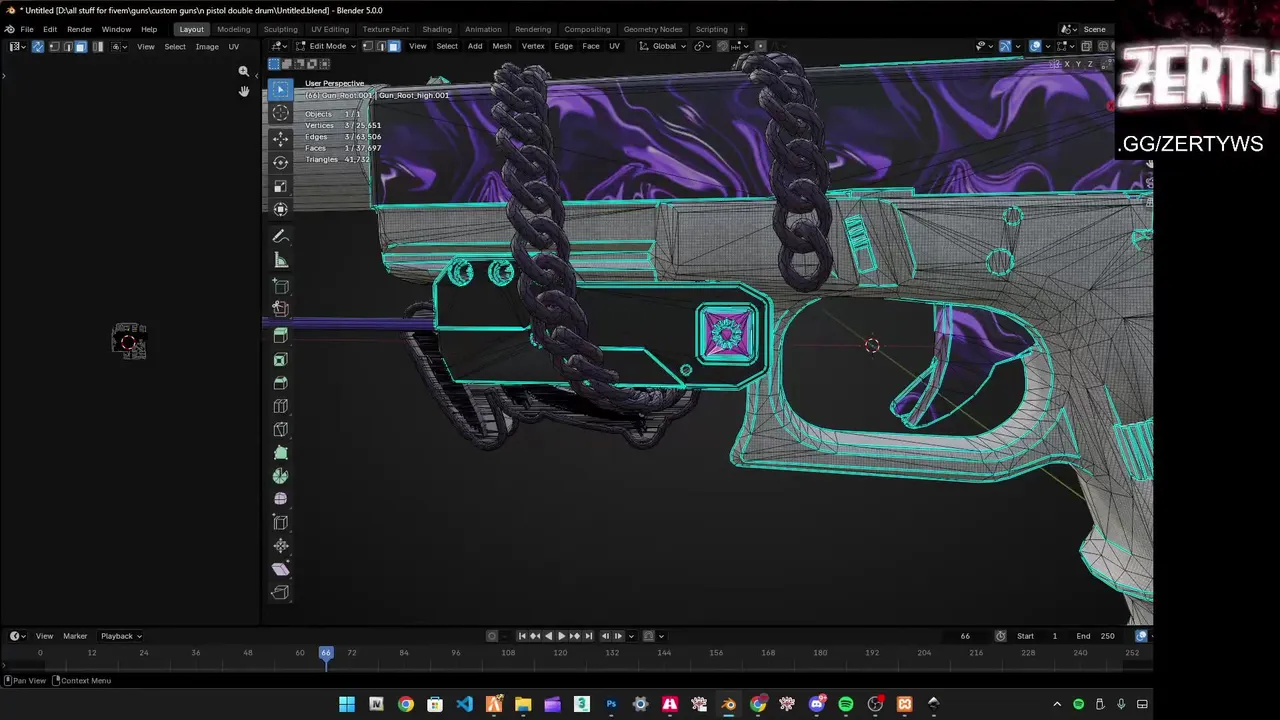Toggle X axis mesh mirror
The width and height of the screenshot is (1280, 720).
tap(1066, 64)
